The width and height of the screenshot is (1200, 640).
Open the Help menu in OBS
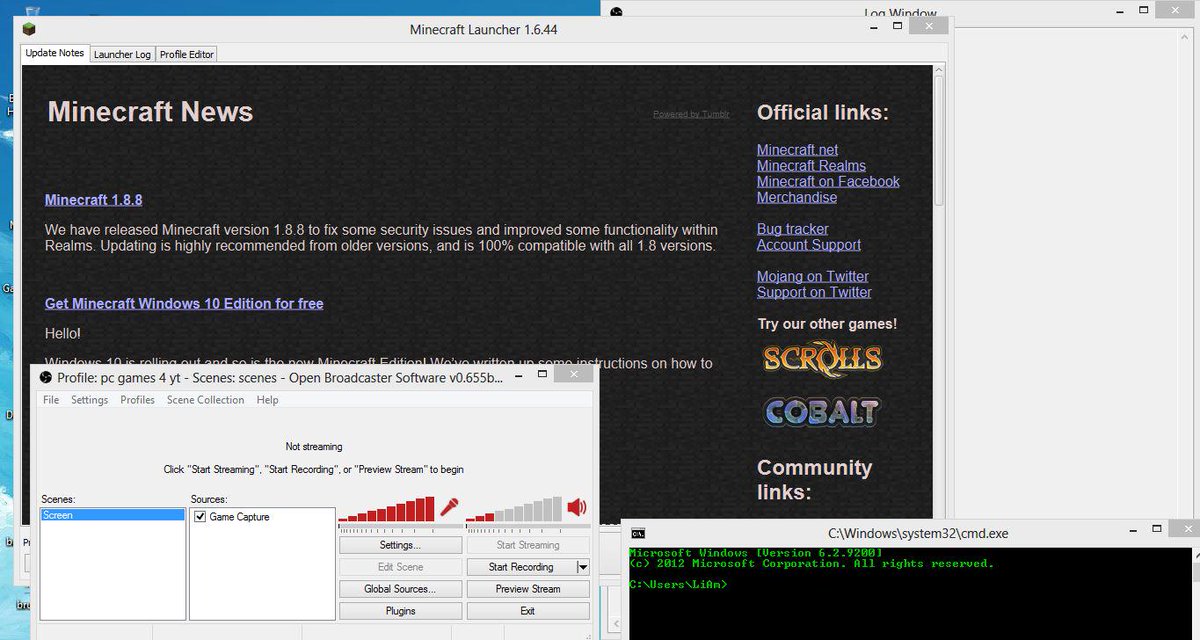[268, 400]
